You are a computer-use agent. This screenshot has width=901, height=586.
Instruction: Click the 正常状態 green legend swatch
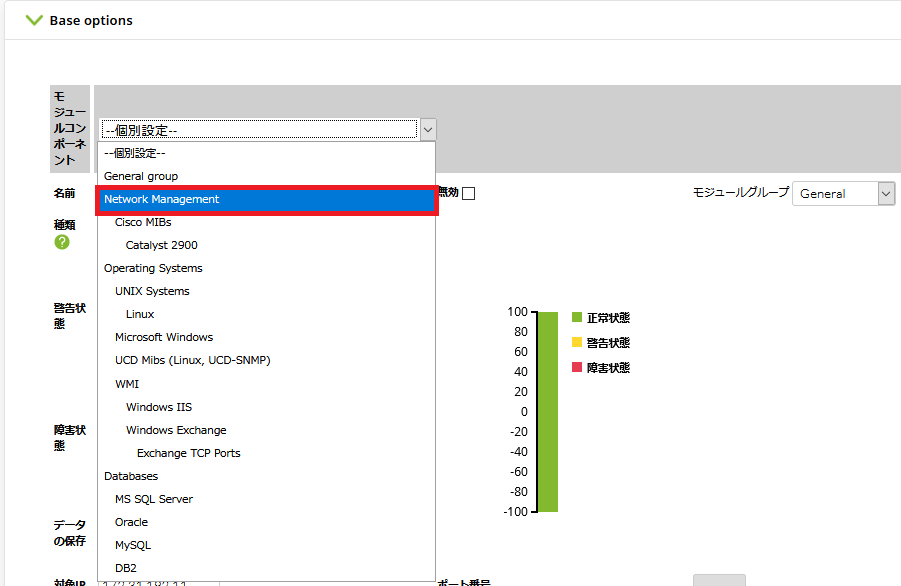click(577, 317)
